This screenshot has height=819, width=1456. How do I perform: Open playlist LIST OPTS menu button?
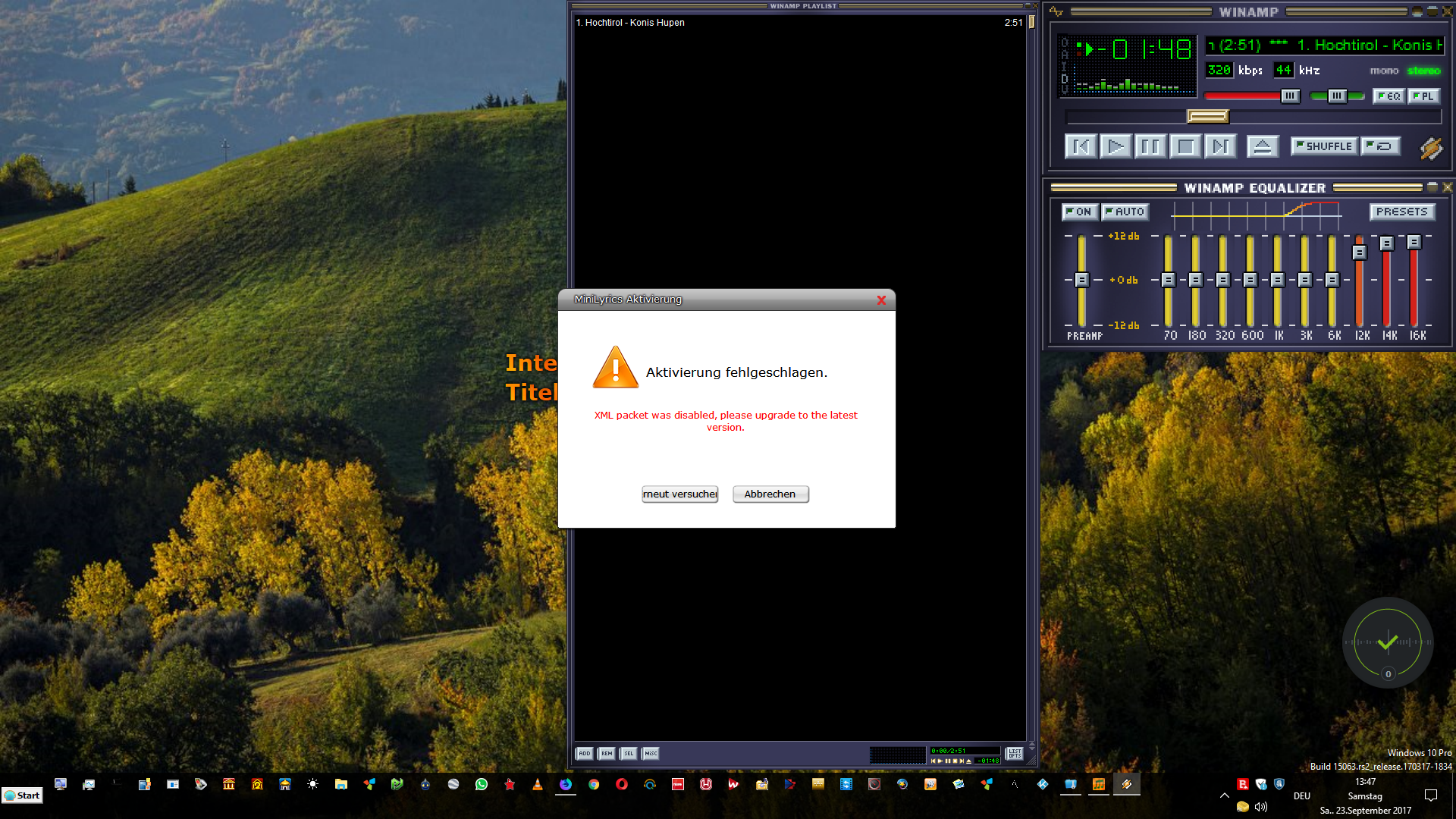[x=1015, y=753]
